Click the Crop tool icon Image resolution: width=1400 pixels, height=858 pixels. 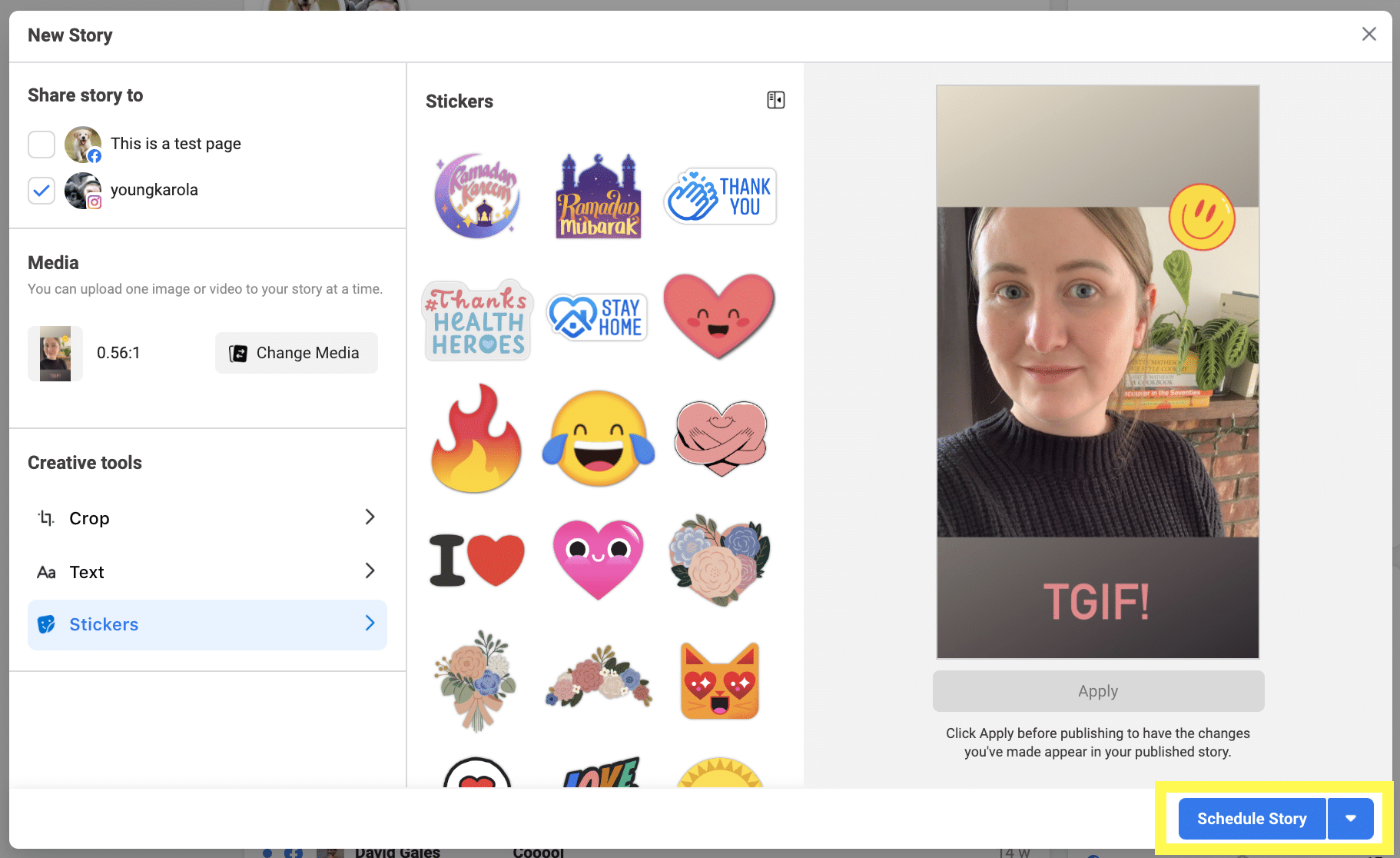[x=46, y=517]
